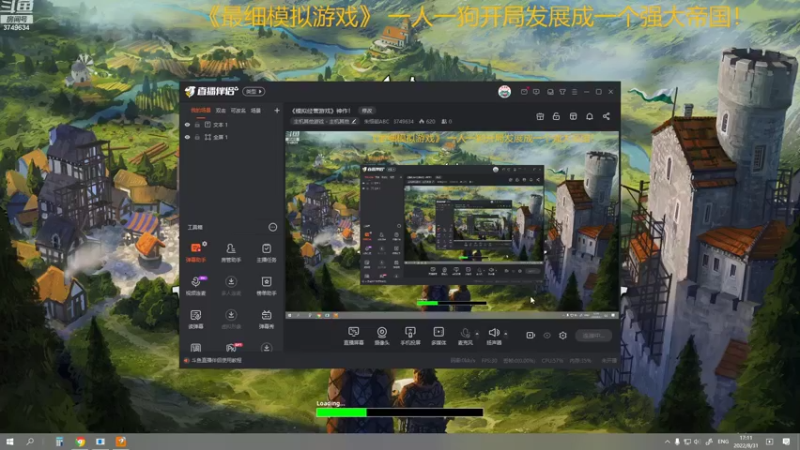
Task: Open the PK tool with the red badge
Action: (x=232, y=347)
